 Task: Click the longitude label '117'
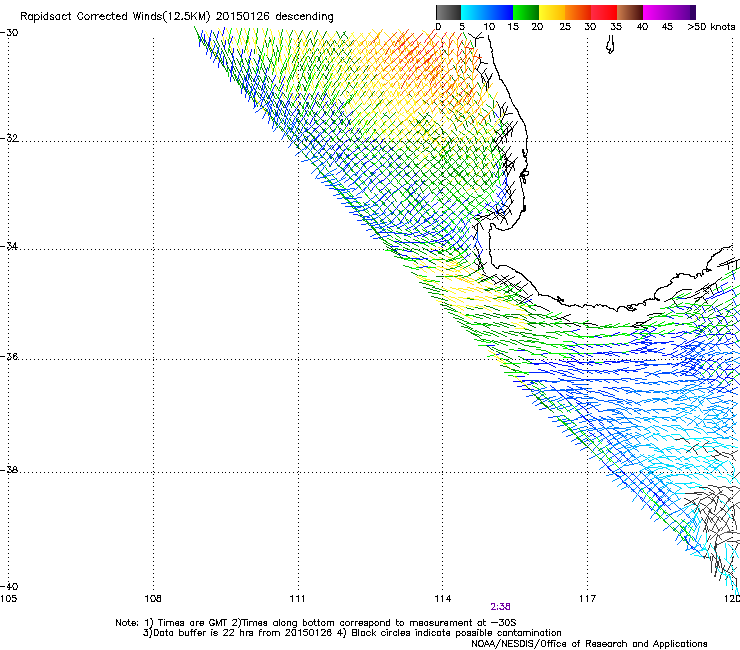(x=588, y=599)
